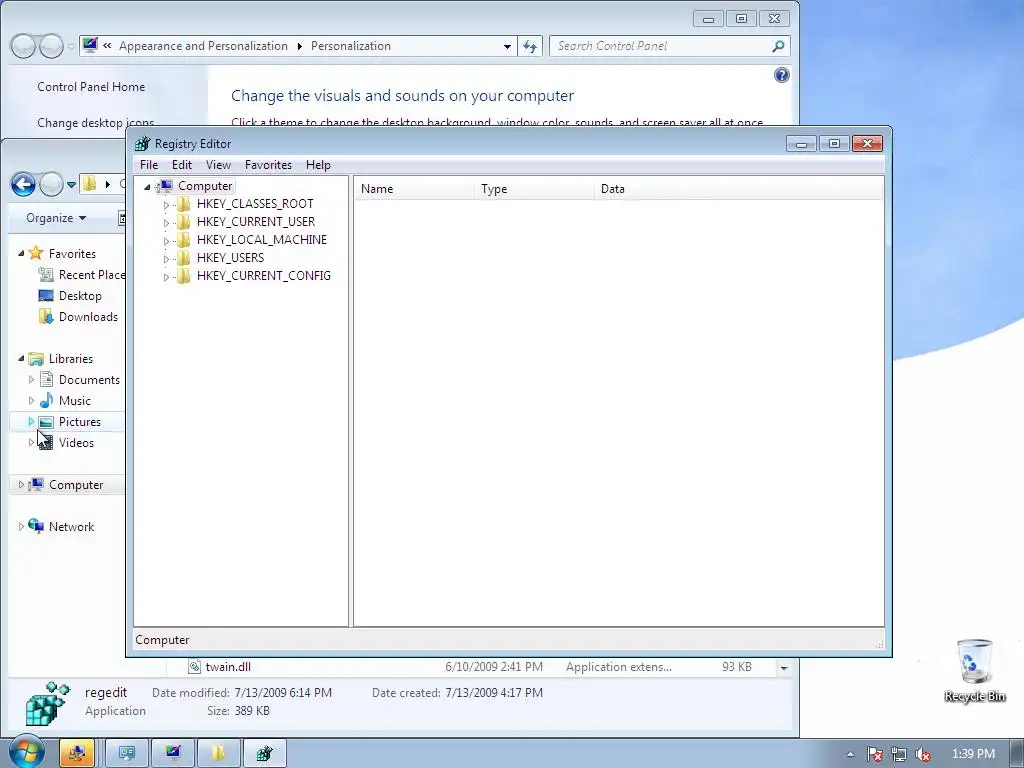Screen dimensions: 1024x768
Task: Expand Computer node in Explorer sidebar
Action: click(21, 485)
